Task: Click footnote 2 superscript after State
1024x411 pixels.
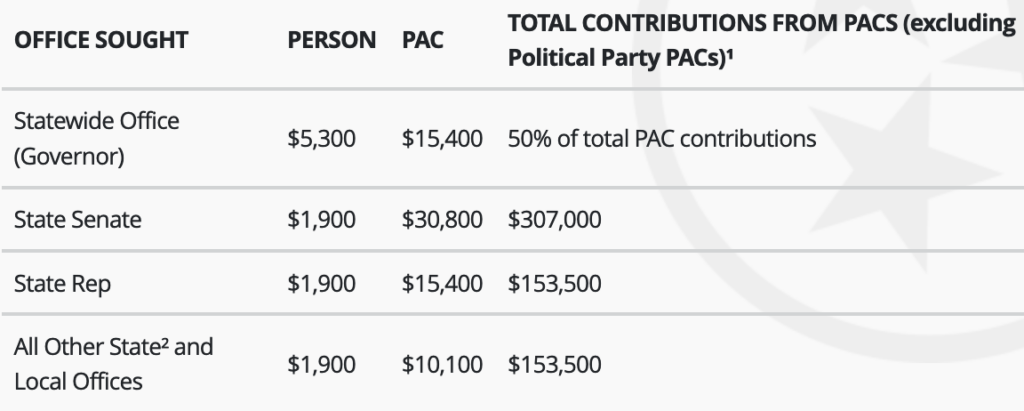Action: [165, 341]
